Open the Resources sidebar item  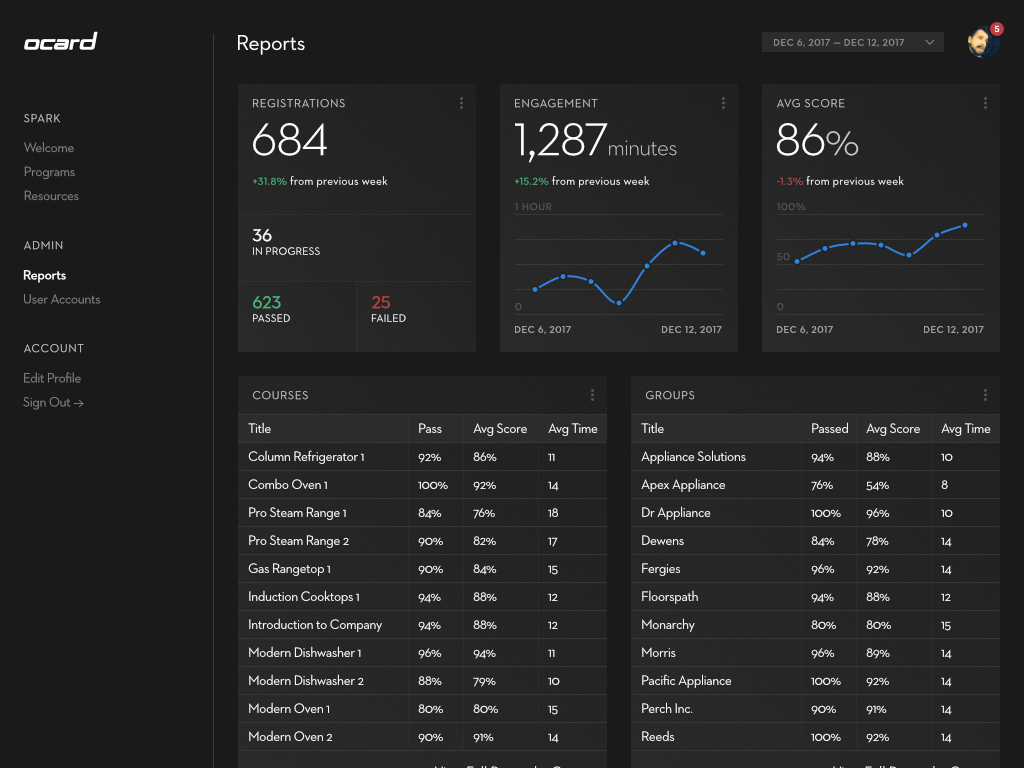click(x=51, y=196)
